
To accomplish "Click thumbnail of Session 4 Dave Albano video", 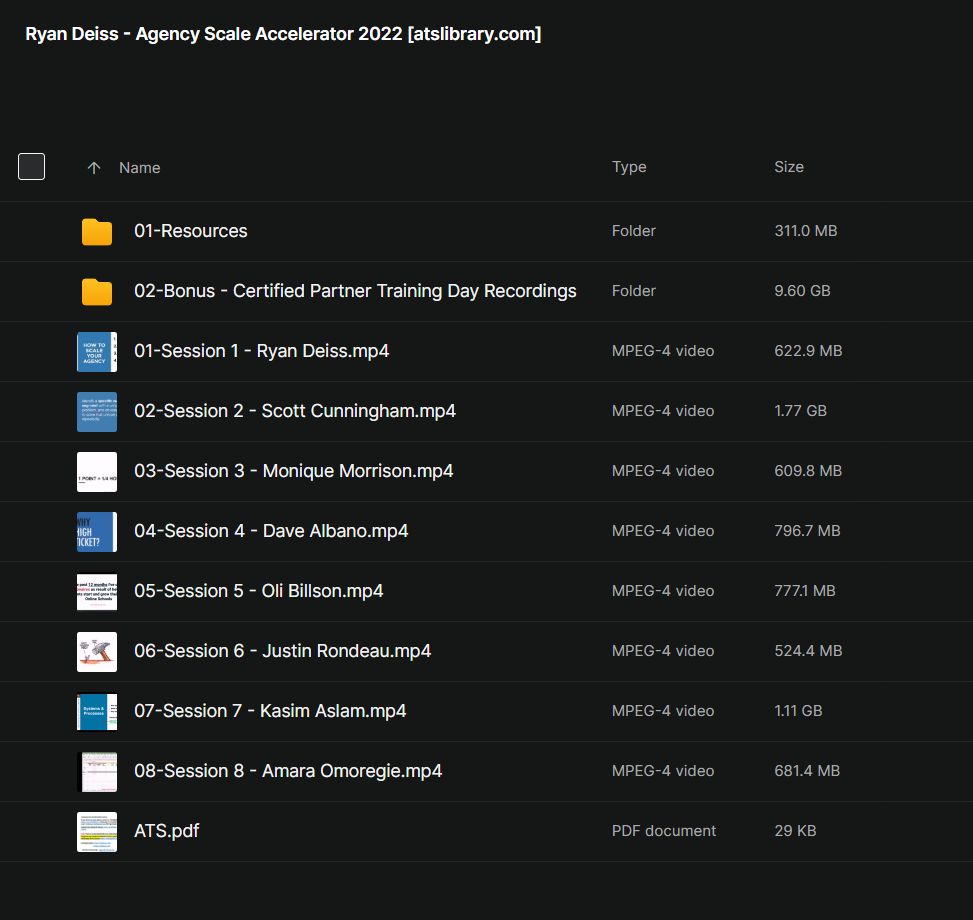I will (x=97, y=532).
